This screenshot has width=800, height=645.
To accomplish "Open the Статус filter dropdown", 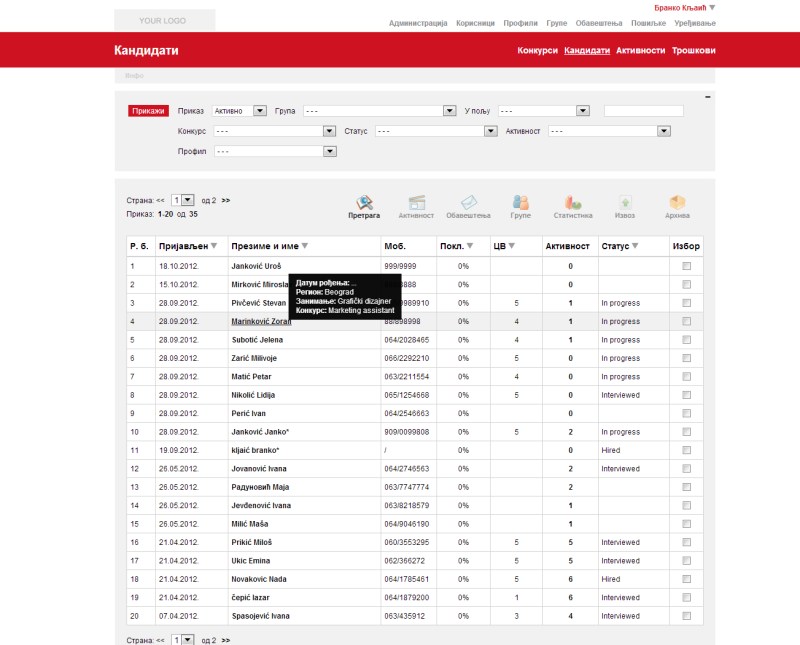I will click(490, 131).
